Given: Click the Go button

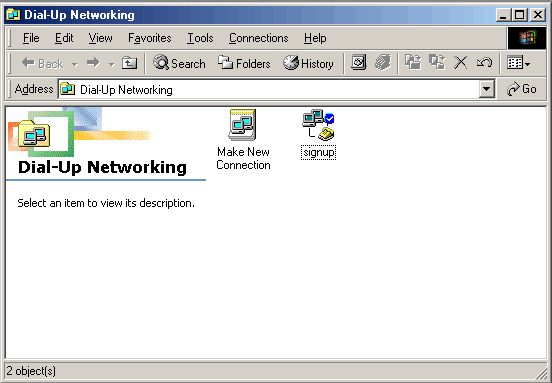Looking at the screenshot, I should (x=522, y=89).
